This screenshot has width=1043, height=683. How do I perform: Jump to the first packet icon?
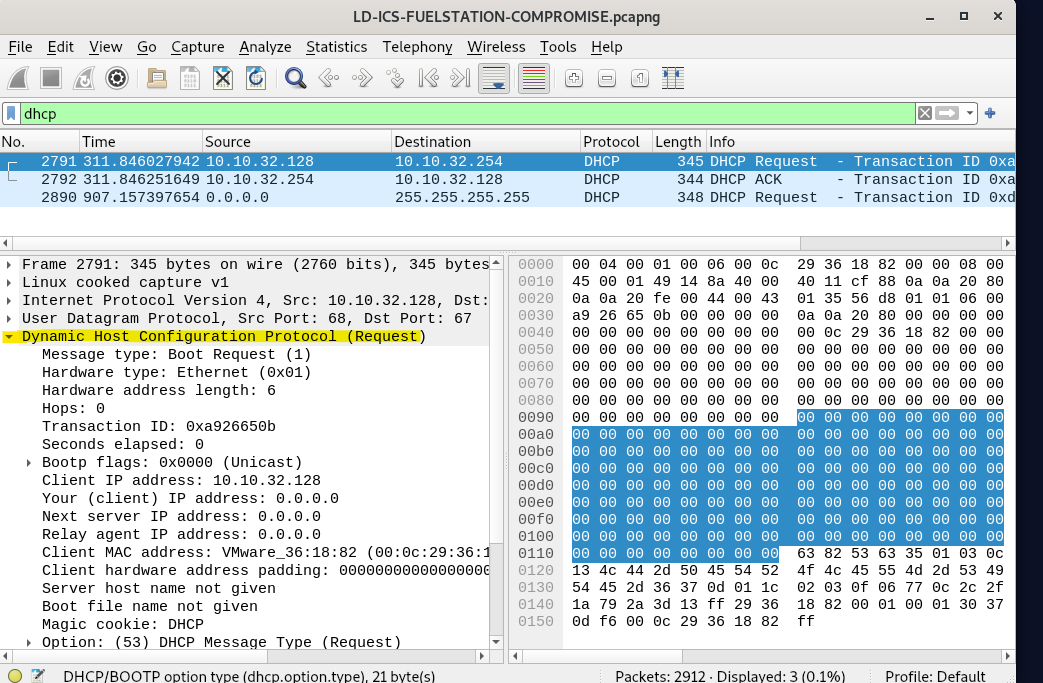pyautogui.click(x=427, y=78)
